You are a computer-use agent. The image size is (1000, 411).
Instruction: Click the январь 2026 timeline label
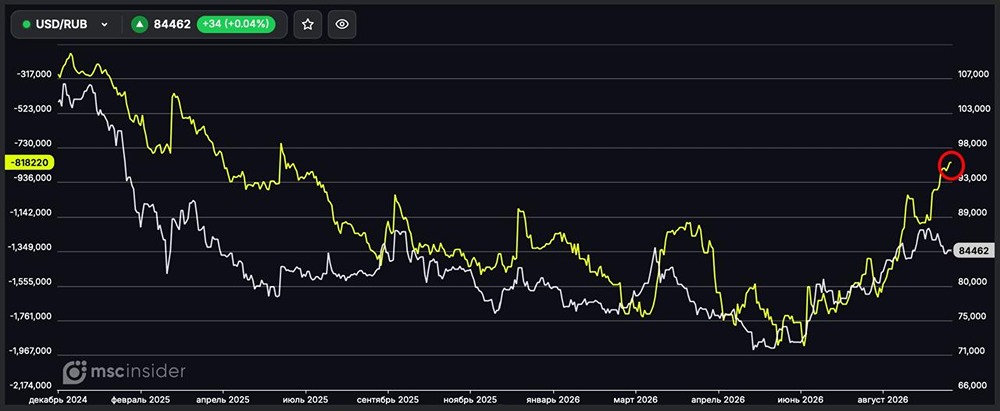tap(552, 400)
